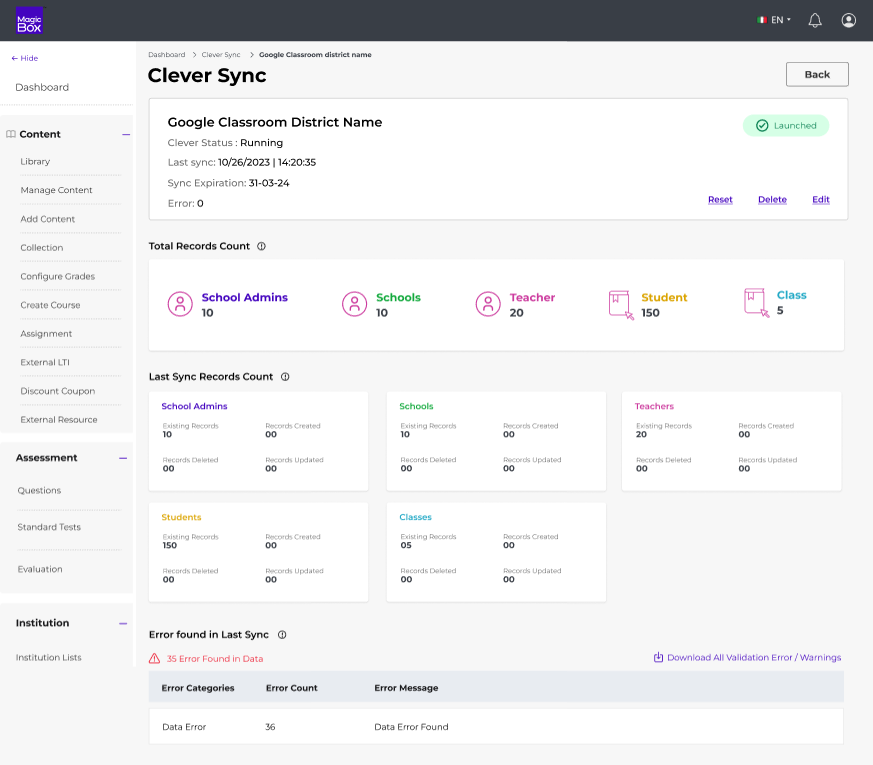Click the Schools person icon
Image resolution: width=873 pixels, height=765 pixels.
click(355, 304)
